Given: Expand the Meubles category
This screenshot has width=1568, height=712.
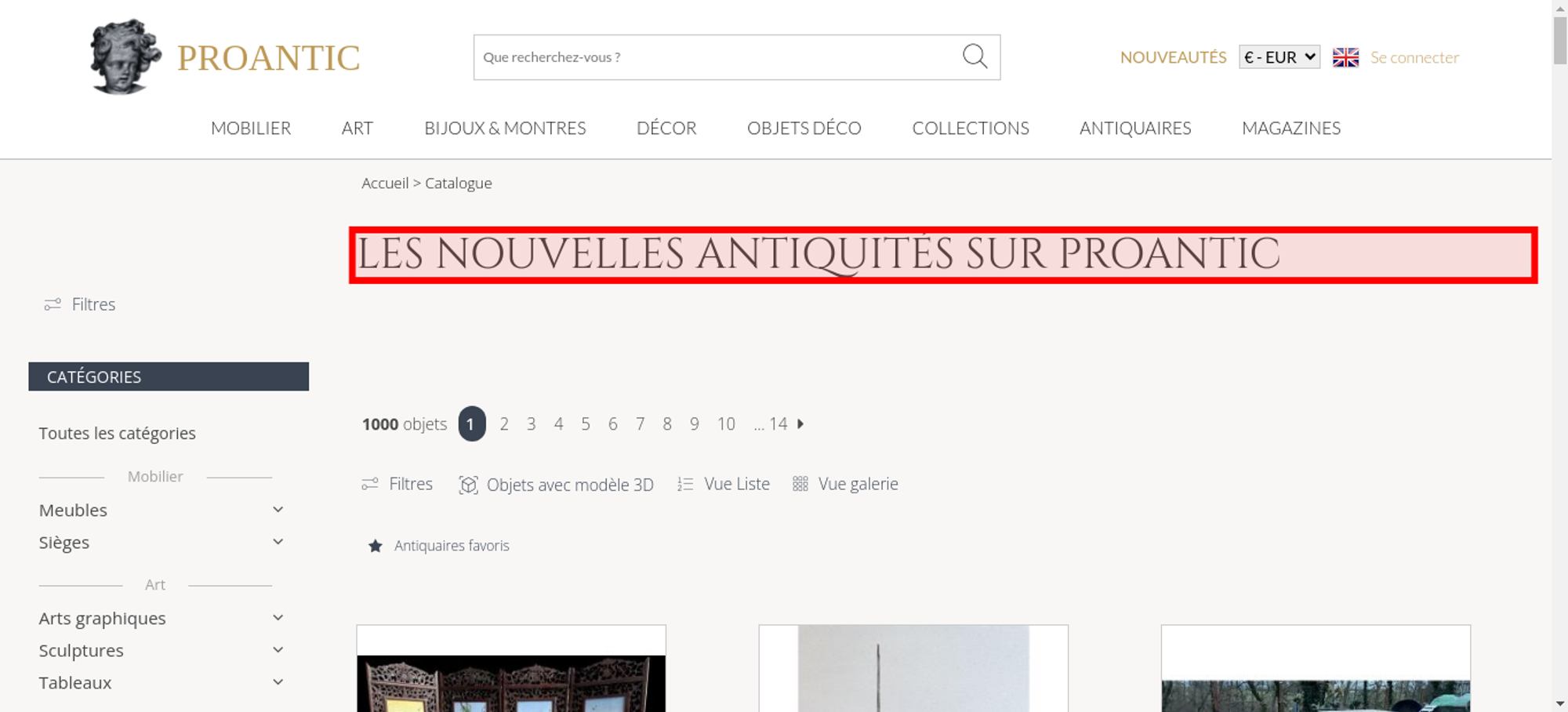Looking at the screenshot, I should pyautogui.click(x=278, y=510).
